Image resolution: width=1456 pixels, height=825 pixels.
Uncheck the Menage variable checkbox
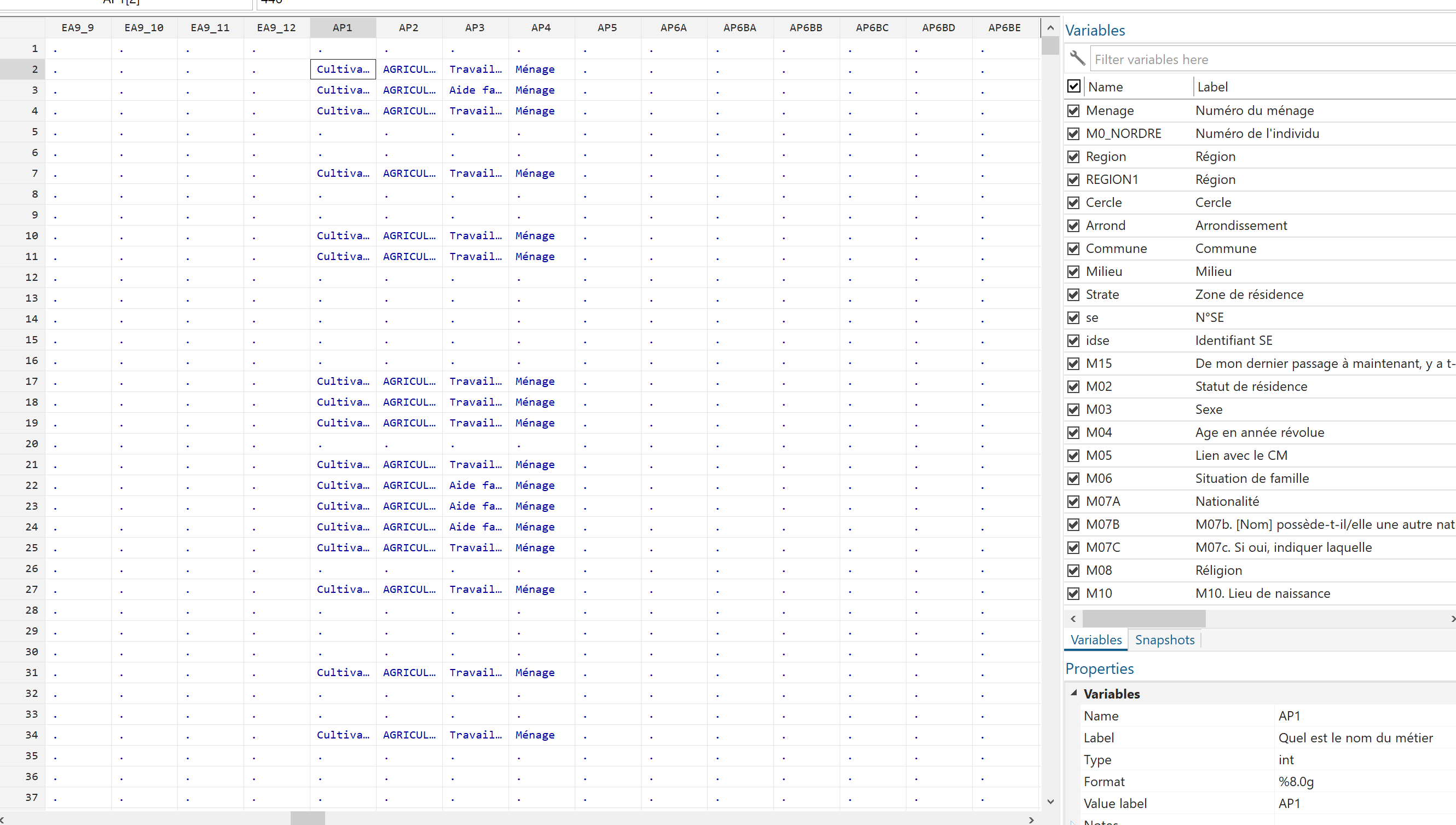click(1073, 111)
